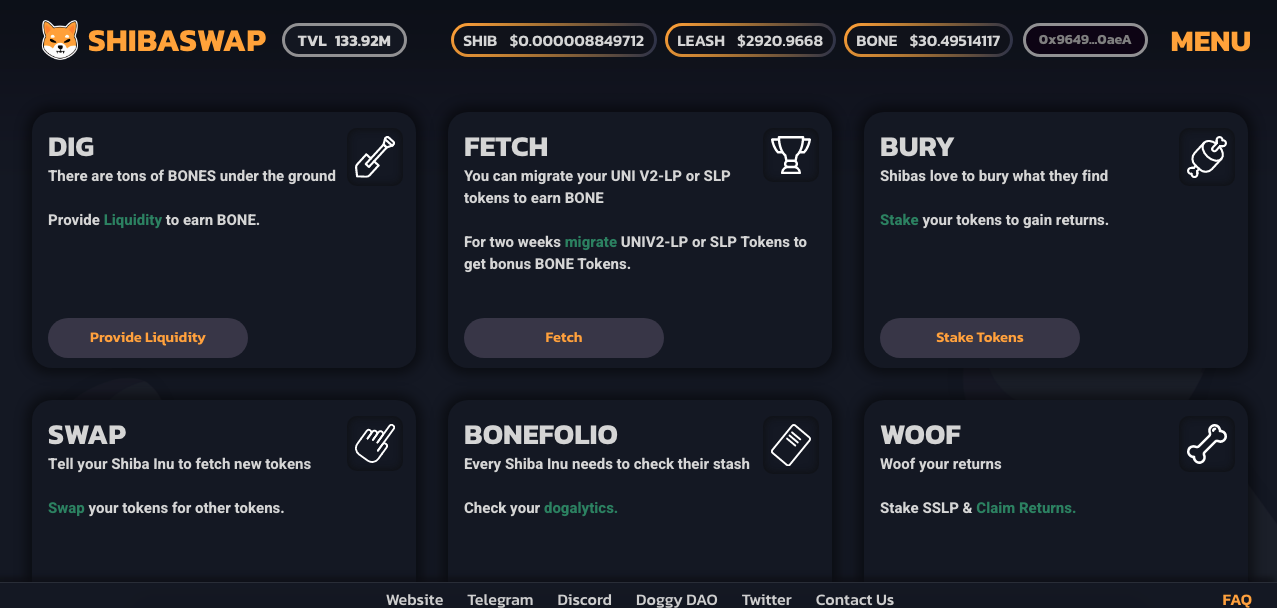Image resolution: width=1277 pixels, height=608 pixels.
Task: Click the BURY card heading
Action: [917, 147]
